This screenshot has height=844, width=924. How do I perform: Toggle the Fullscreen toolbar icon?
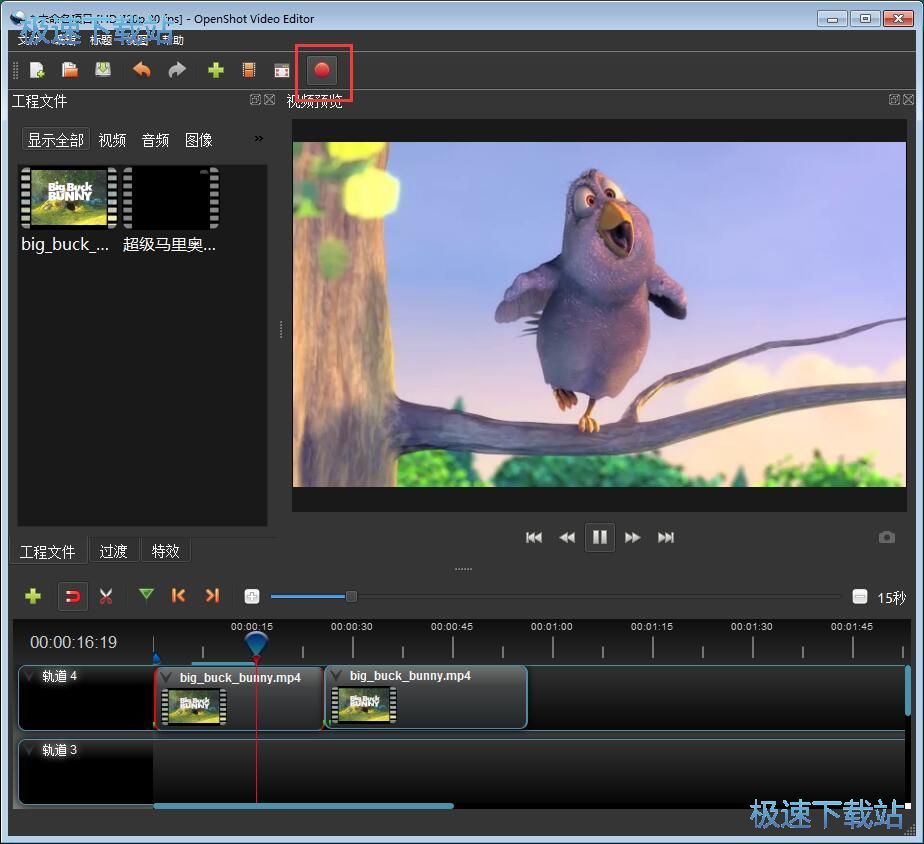[282, 71]
